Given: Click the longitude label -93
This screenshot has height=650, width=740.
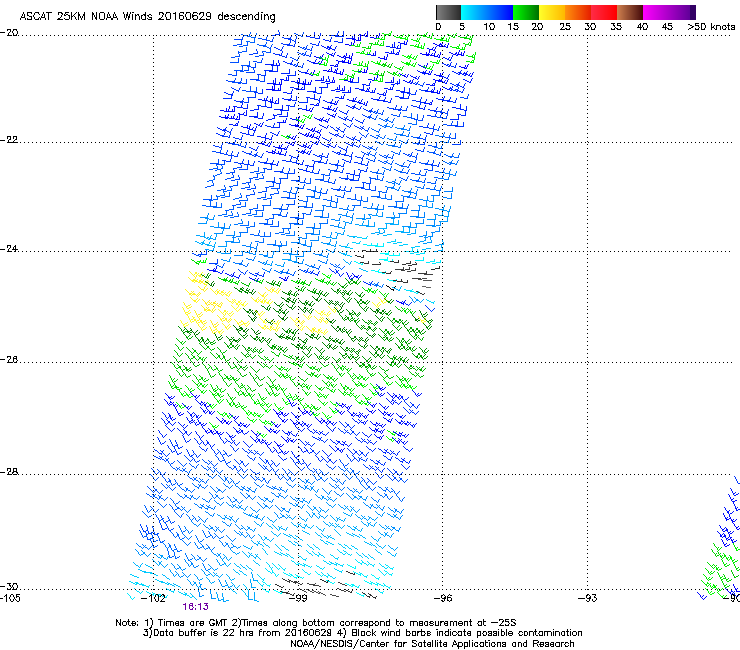Looking at the screenshot, I should (588, 598).
